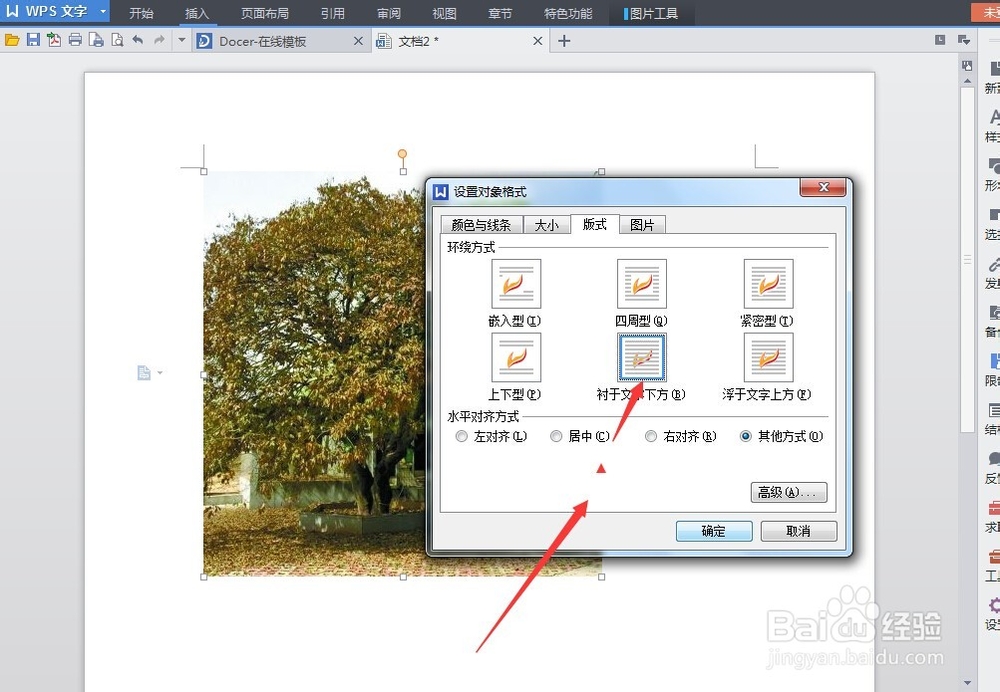1000x692 pixels.
Task: Open advanced settings via 高级(A) button
Action: (x=788, y=492)
